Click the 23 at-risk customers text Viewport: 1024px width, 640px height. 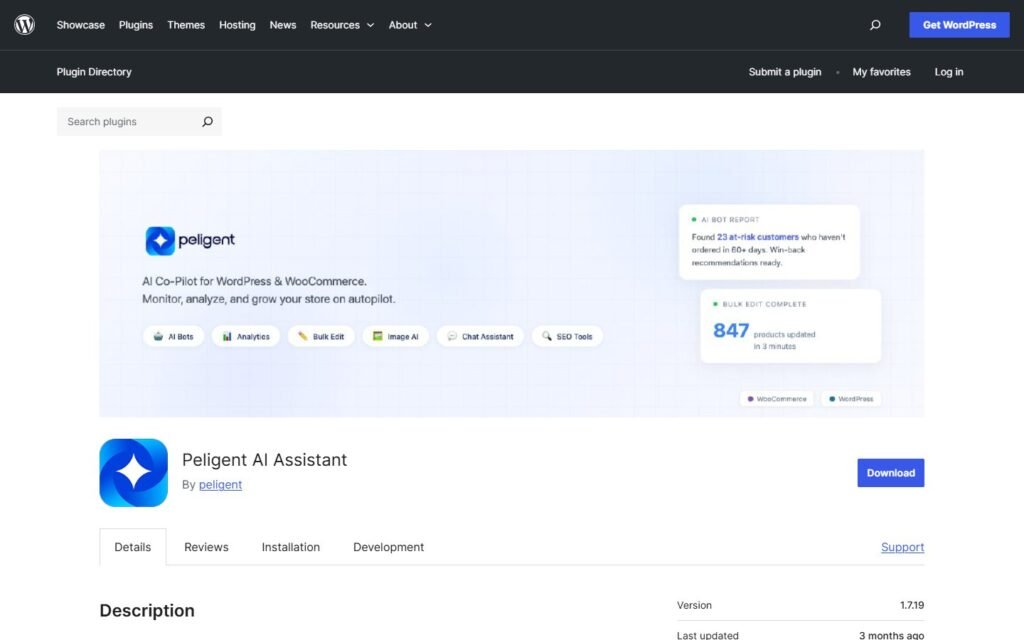pyautogui.click(x=758, y=237)
